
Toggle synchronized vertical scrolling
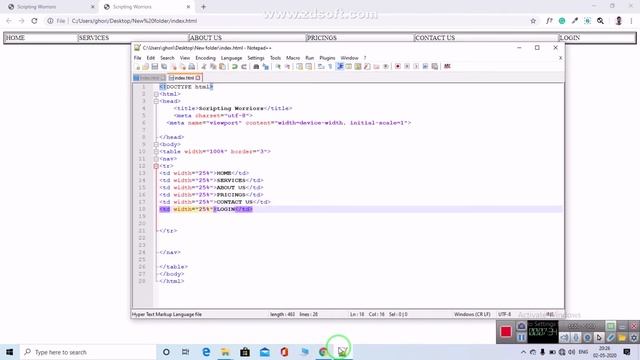(300, 67)
